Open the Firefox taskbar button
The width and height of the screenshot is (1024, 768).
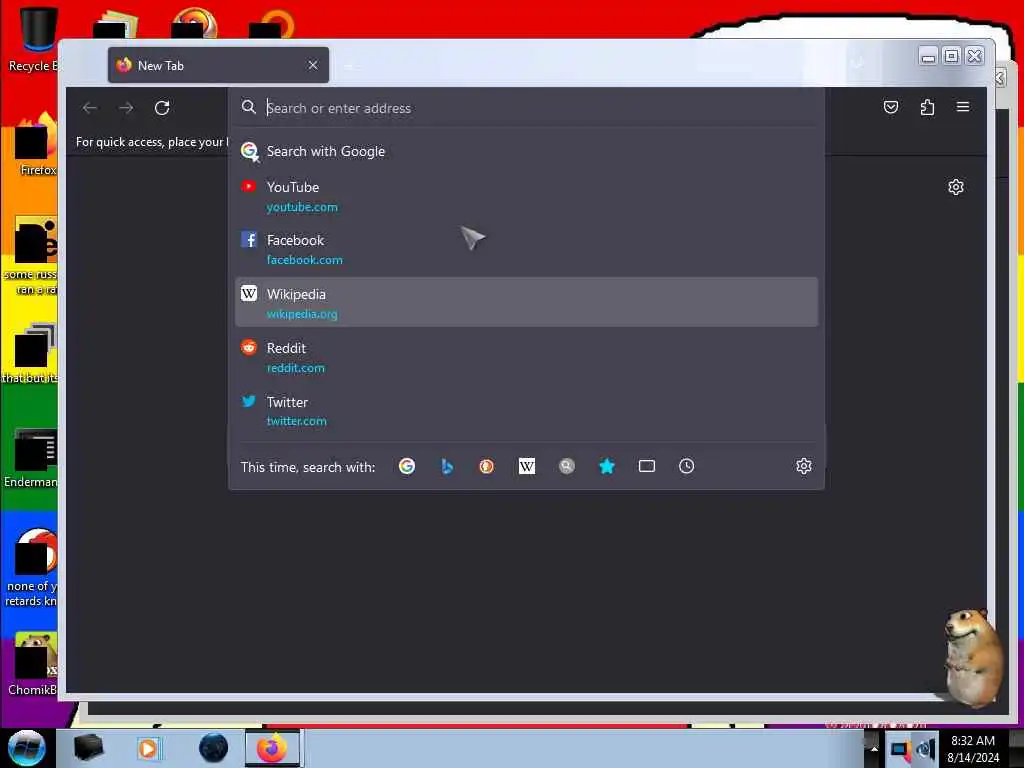(x=272, y=748)
